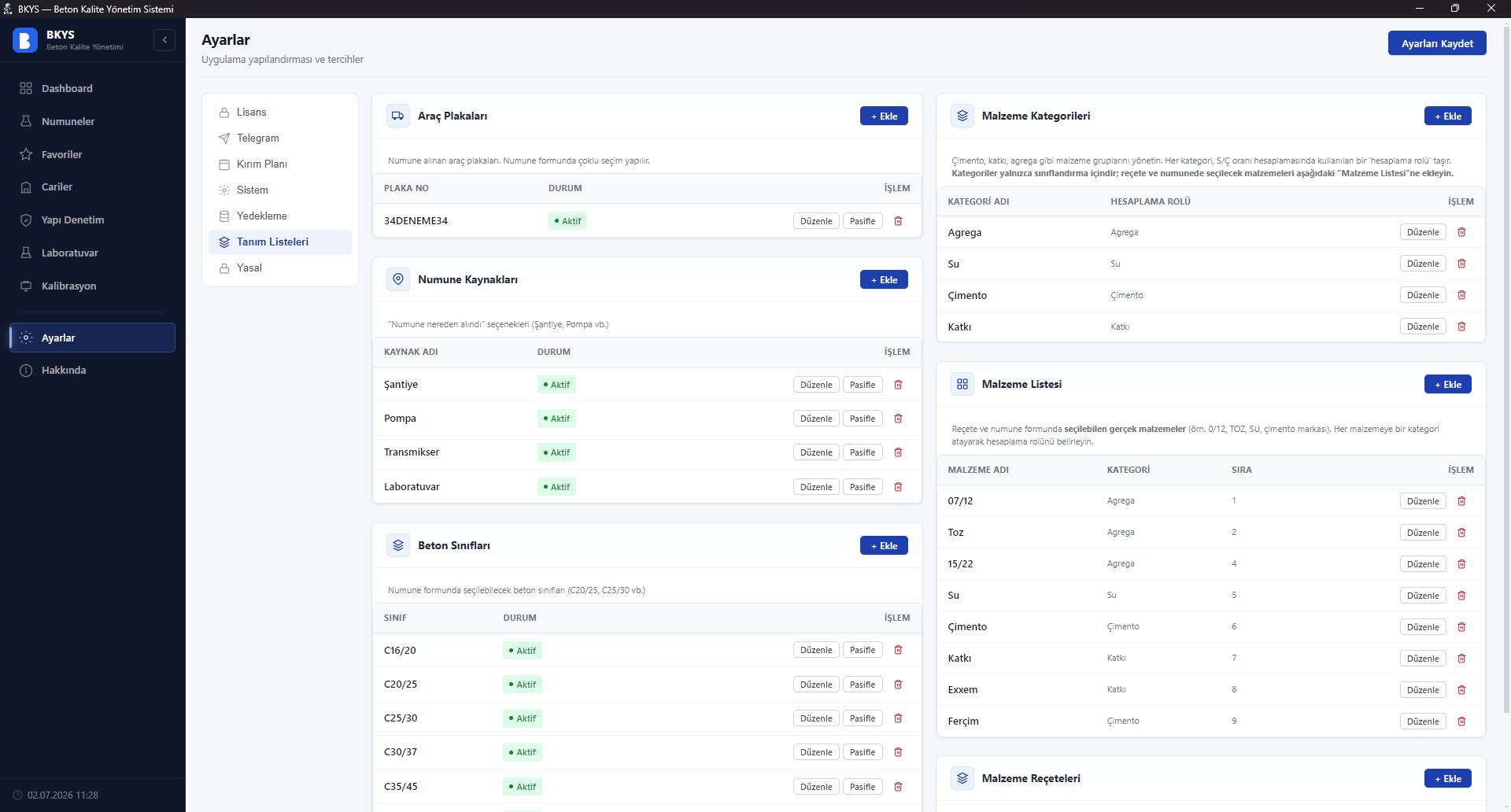Add a new plate with Ekle
The image size is (1511, 812).
[884, 116]
